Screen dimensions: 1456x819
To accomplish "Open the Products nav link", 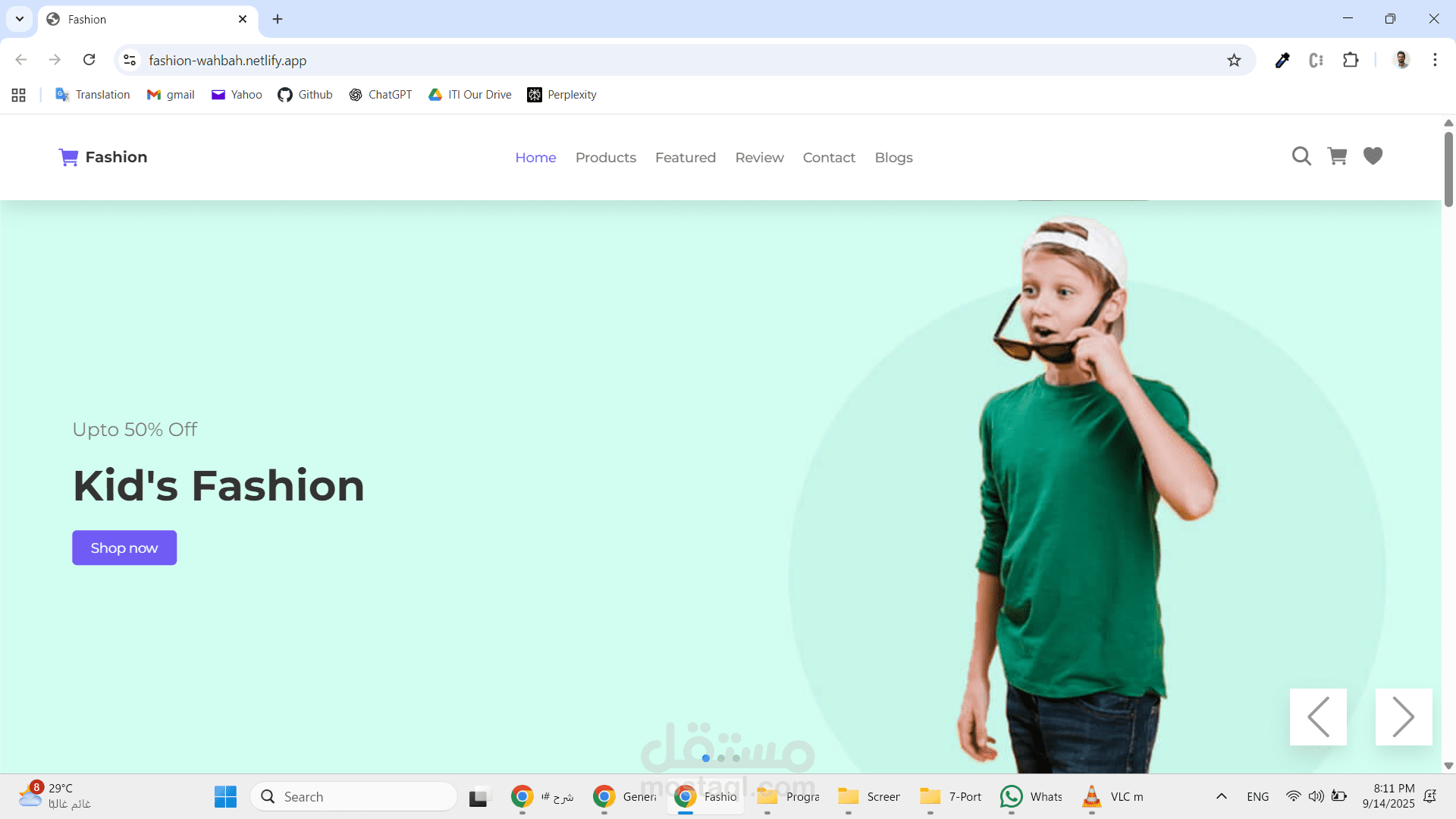I will pos(605,158).
